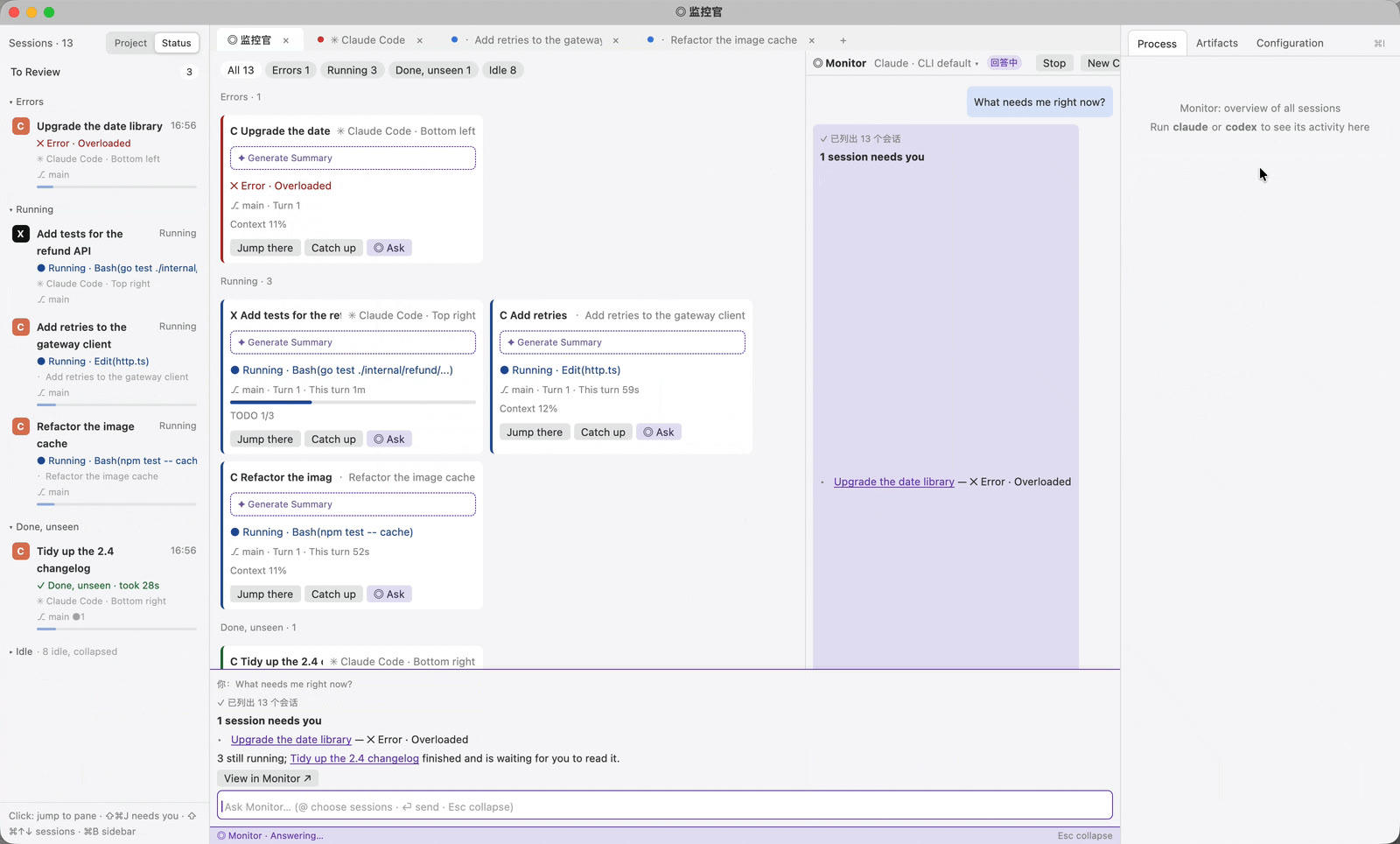The height and width of the screenshot is (844, 1400).
Task: Filter sessions by Running 3
Action: (352, 70)
